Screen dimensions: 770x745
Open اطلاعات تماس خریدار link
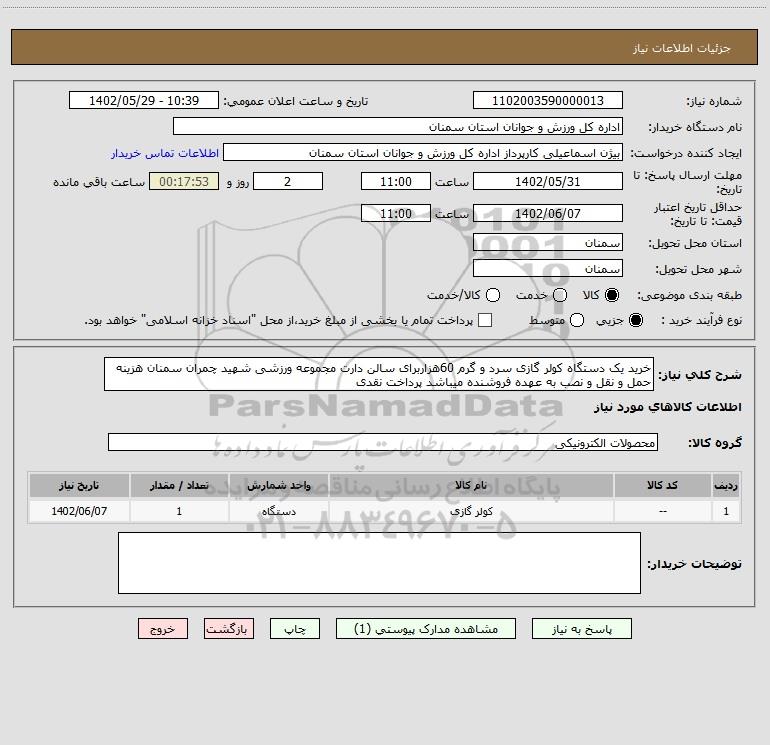point(165,153)
